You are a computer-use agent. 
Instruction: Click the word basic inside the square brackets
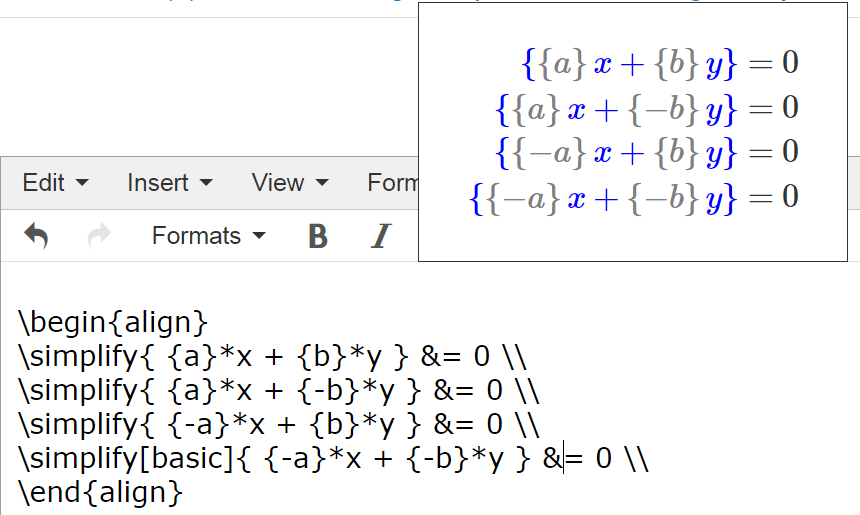(186, 458)
